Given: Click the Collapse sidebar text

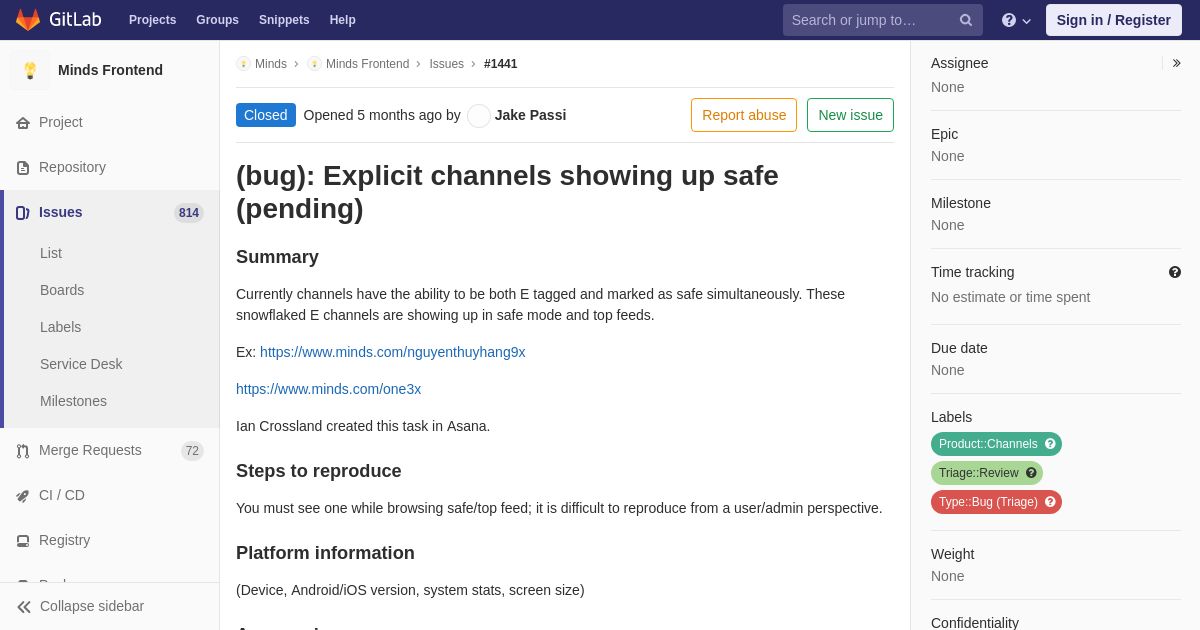Looking at the screenshot, I should [92, 606].
